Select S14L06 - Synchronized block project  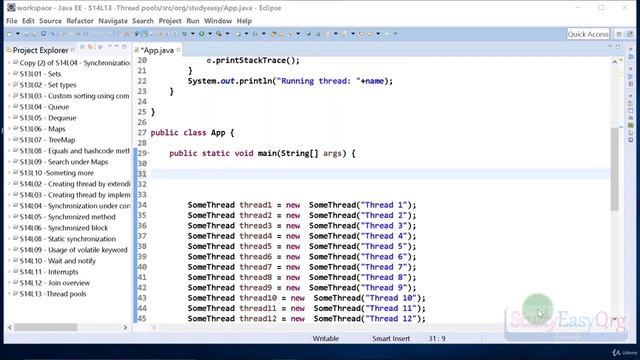[64, 228]
